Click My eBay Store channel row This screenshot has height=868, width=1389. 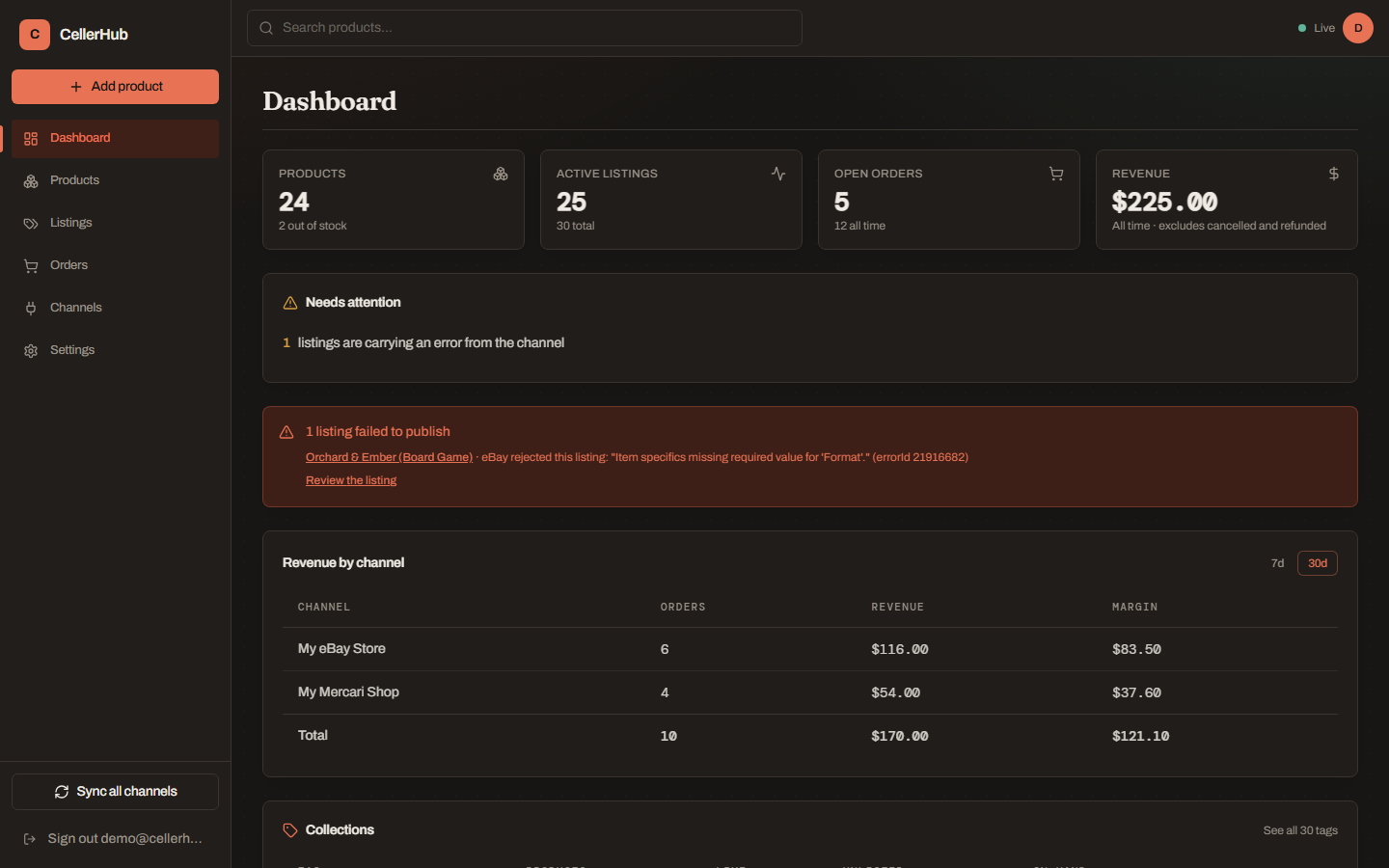pos(810,649)
